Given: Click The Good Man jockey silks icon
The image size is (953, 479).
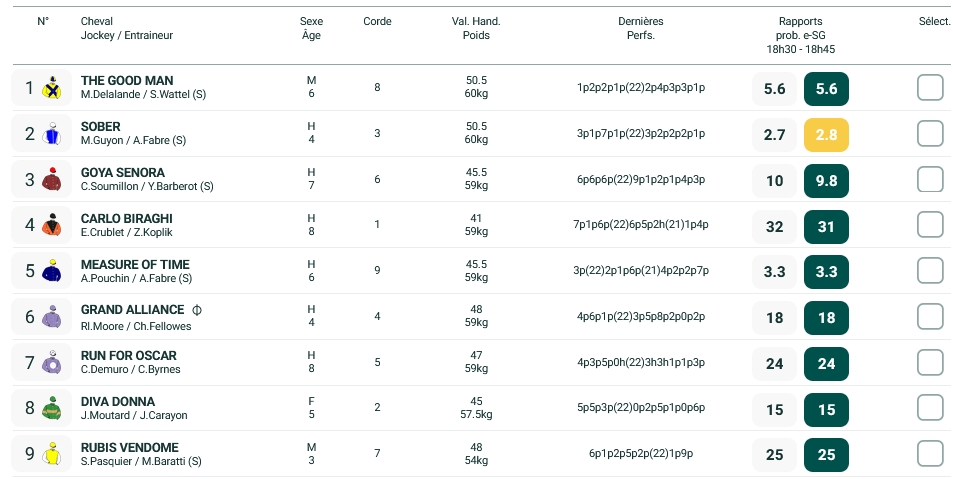Looking at the screenshot, I should tap(52, 89).
